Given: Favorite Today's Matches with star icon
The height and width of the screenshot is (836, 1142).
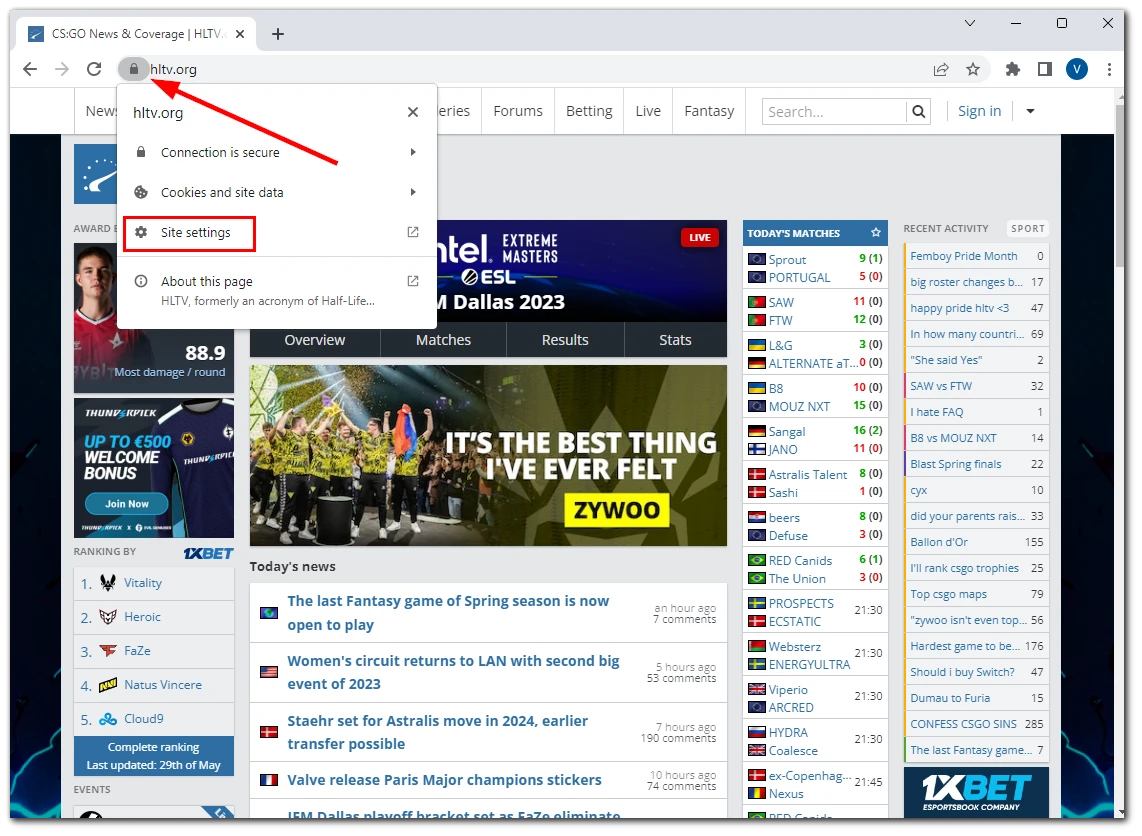Looking at the screenshot, I should [875, 233].
